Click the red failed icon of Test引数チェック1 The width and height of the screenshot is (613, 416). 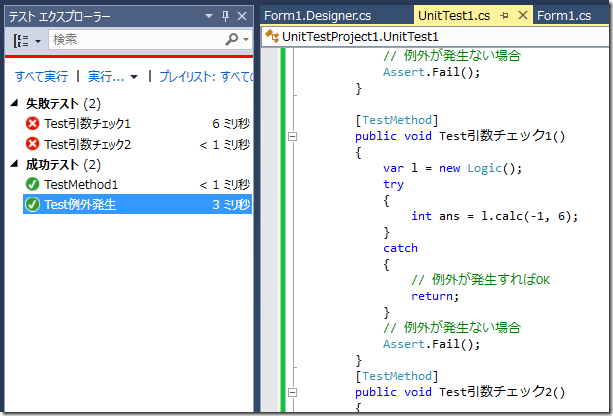[x=33, y=123]
